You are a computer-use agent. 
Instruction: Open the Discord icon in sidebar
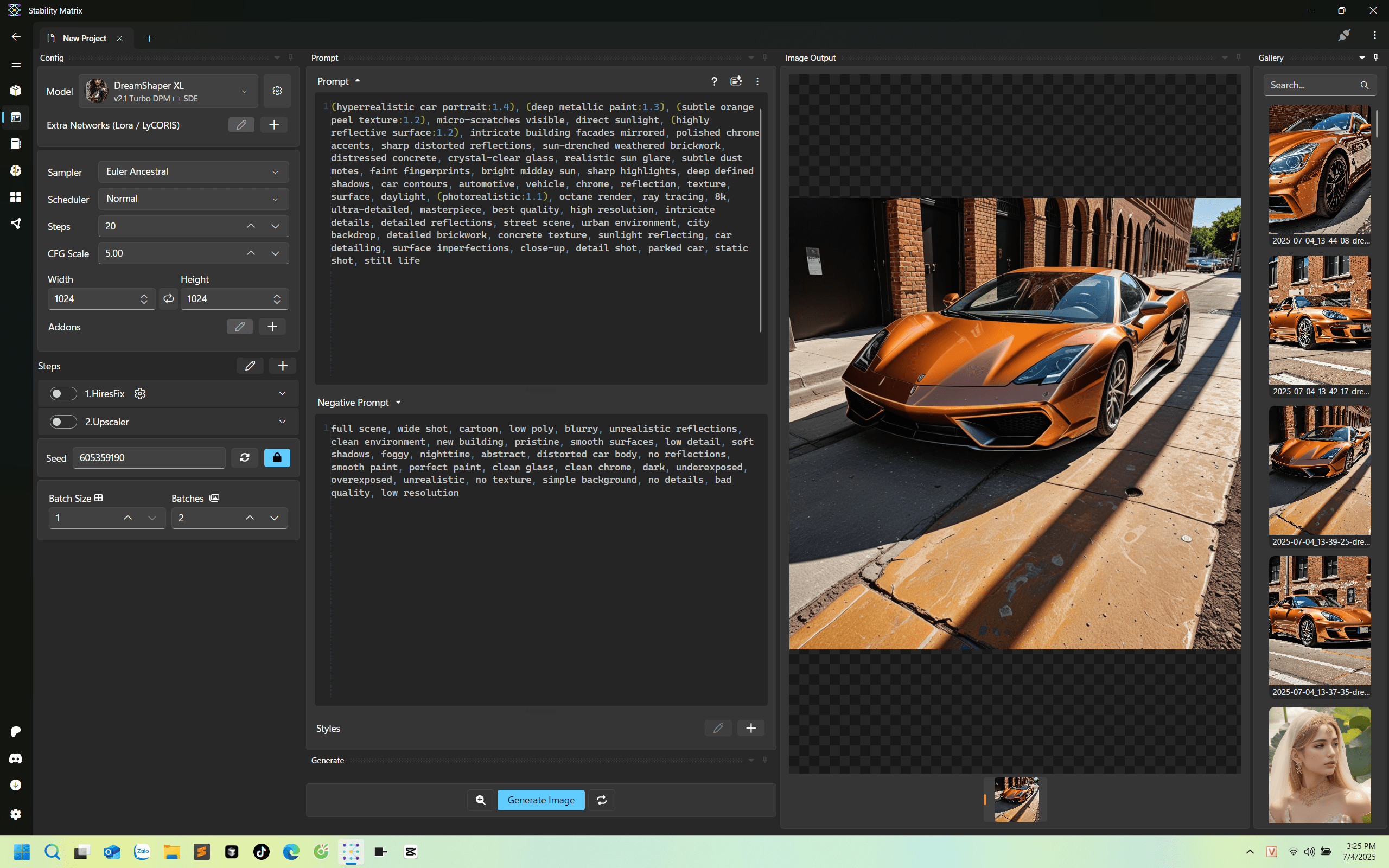coord(16,758)
